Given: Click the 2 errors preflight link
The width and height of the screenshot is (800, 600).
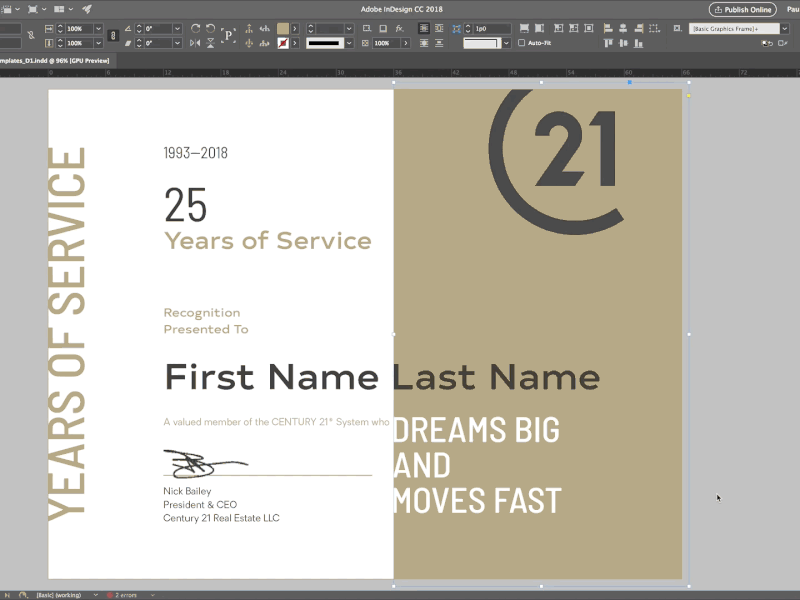Looking at the screenshot, I should (125, 593).
